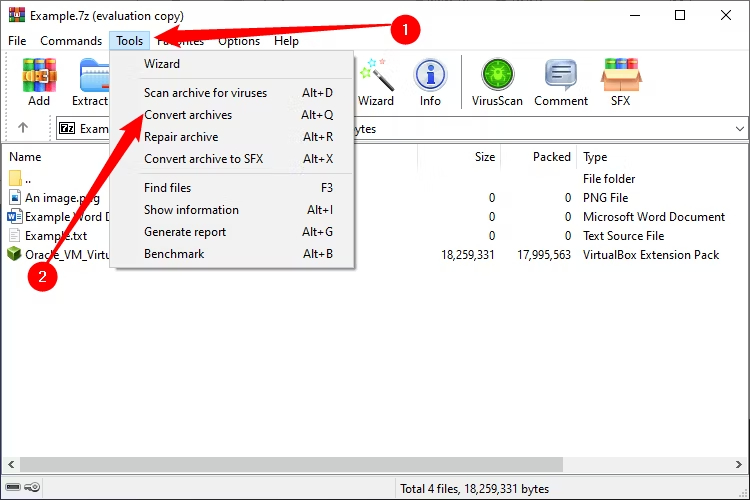750x500 pixels.
Task: Select Convert archives menu entry
Action: 232,115
